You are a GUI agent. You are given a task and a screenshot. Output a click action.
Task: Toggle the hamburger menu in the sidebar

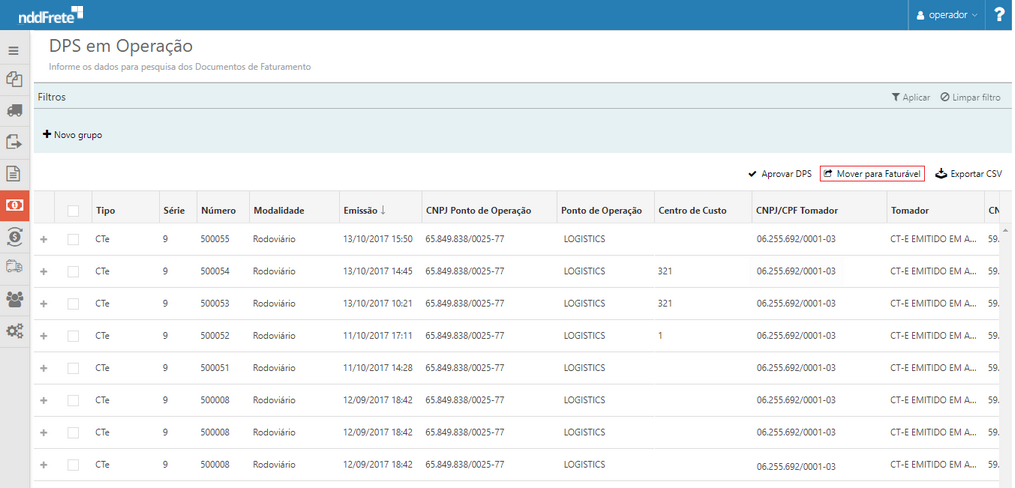pos(14,50)
